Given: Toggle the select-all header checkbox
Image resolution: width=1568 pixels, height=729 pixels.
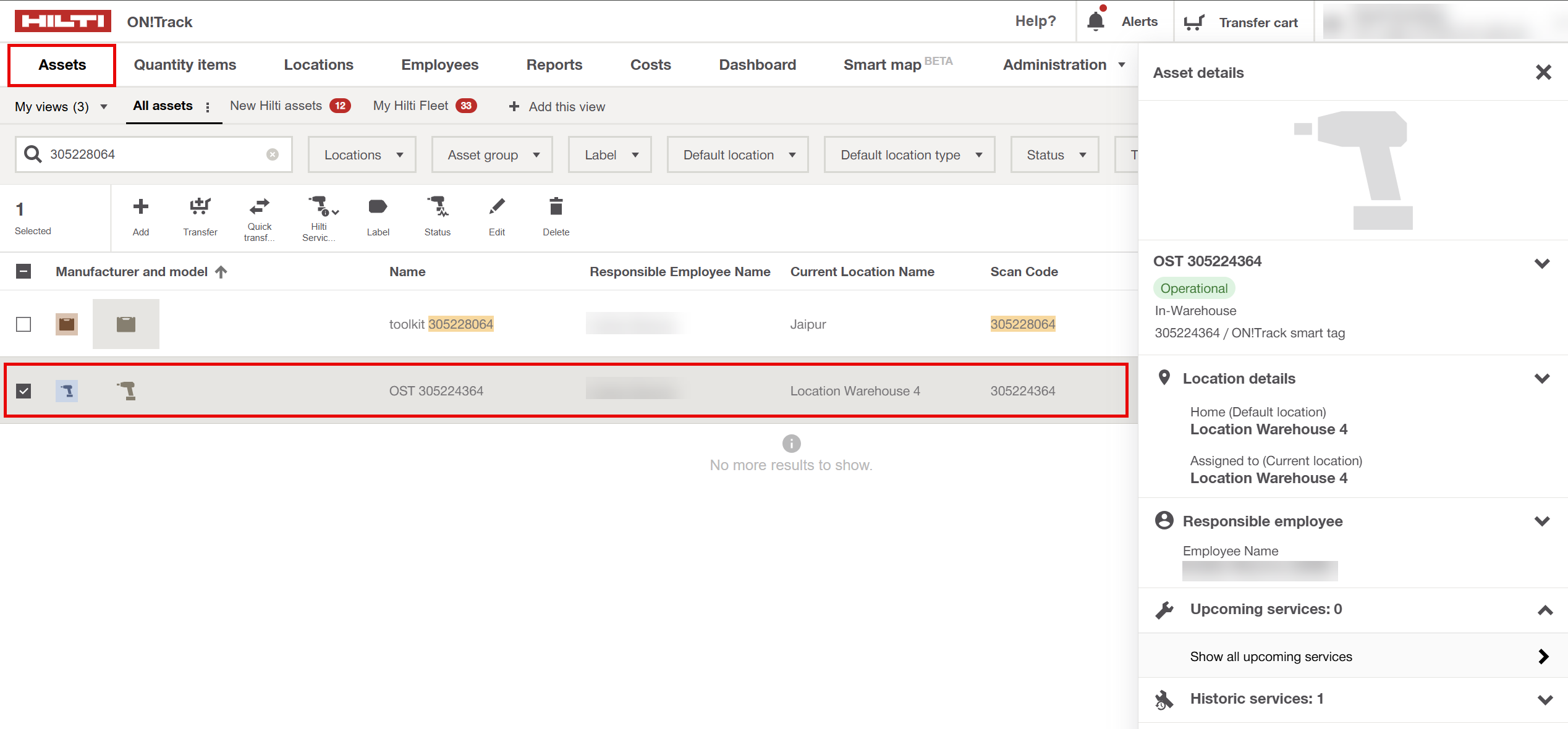Looking at the screenshot, I should tap(23, 271).
